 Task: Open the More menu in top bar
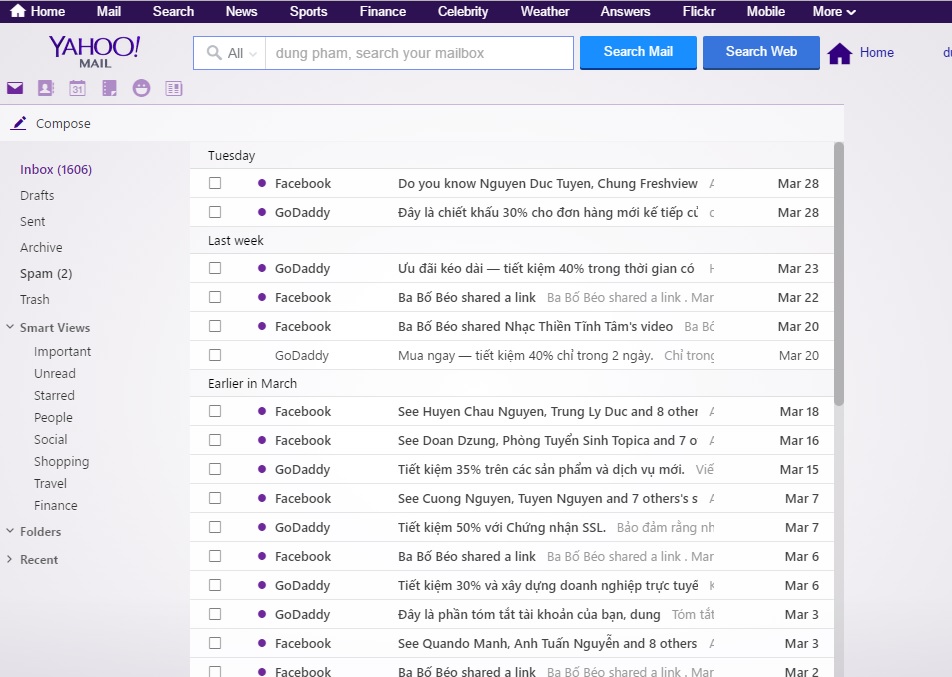tap(833, 12)
